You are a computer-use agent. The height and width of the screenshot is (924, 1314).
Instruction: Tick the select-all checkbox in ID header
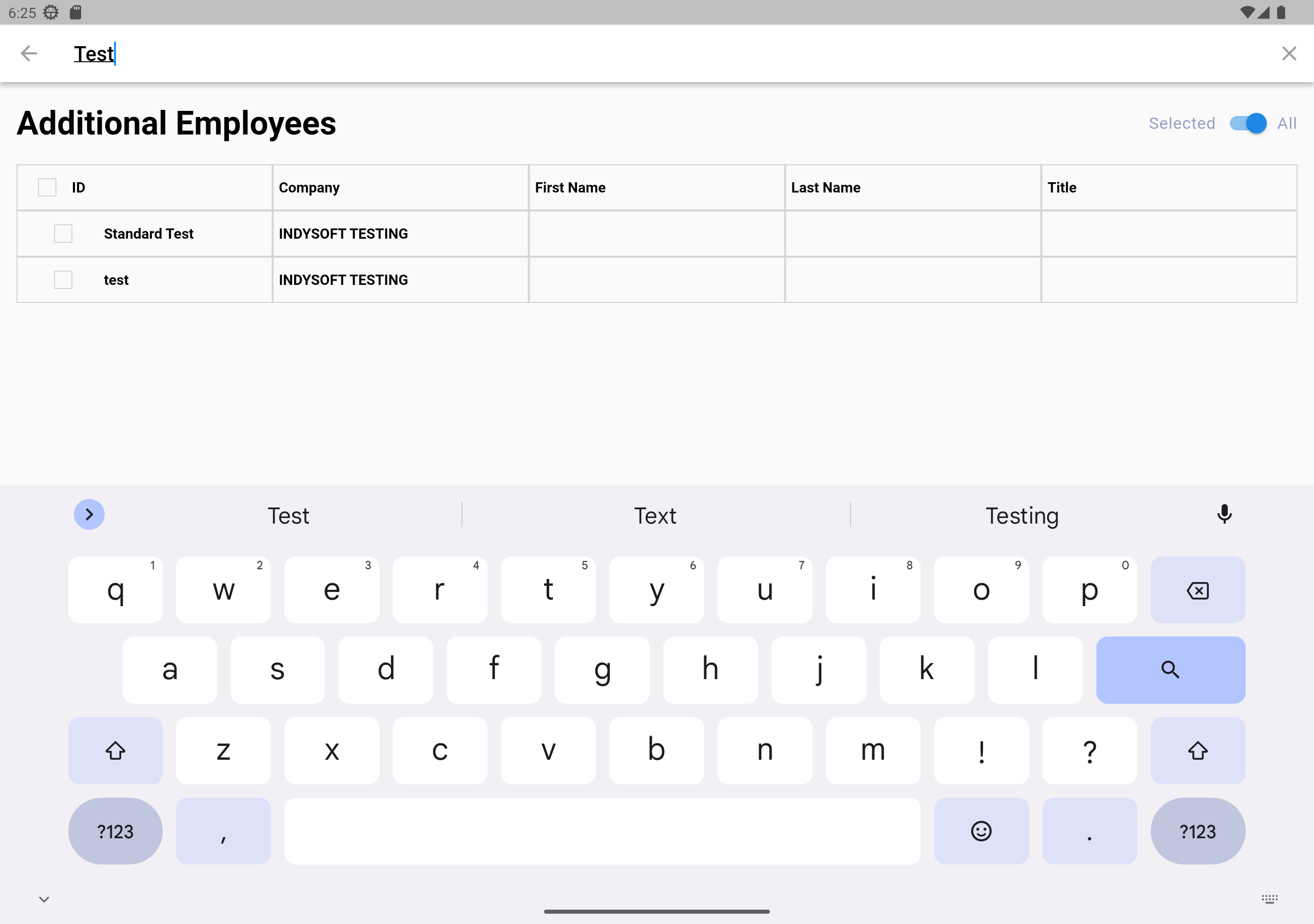[x=47, y=187]
